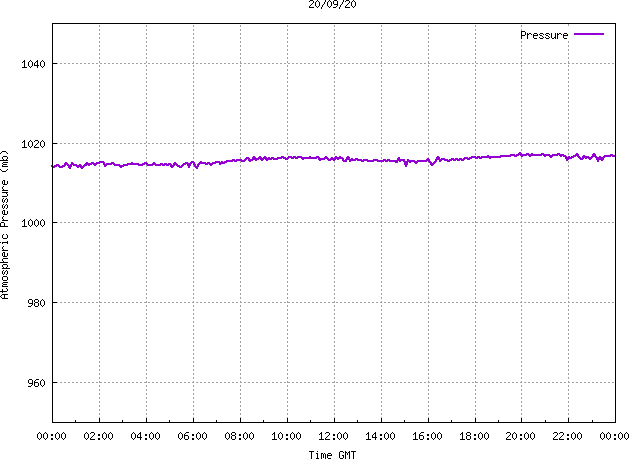Click the Atmospheric Pressure (mb) axis title

[4, 224]
